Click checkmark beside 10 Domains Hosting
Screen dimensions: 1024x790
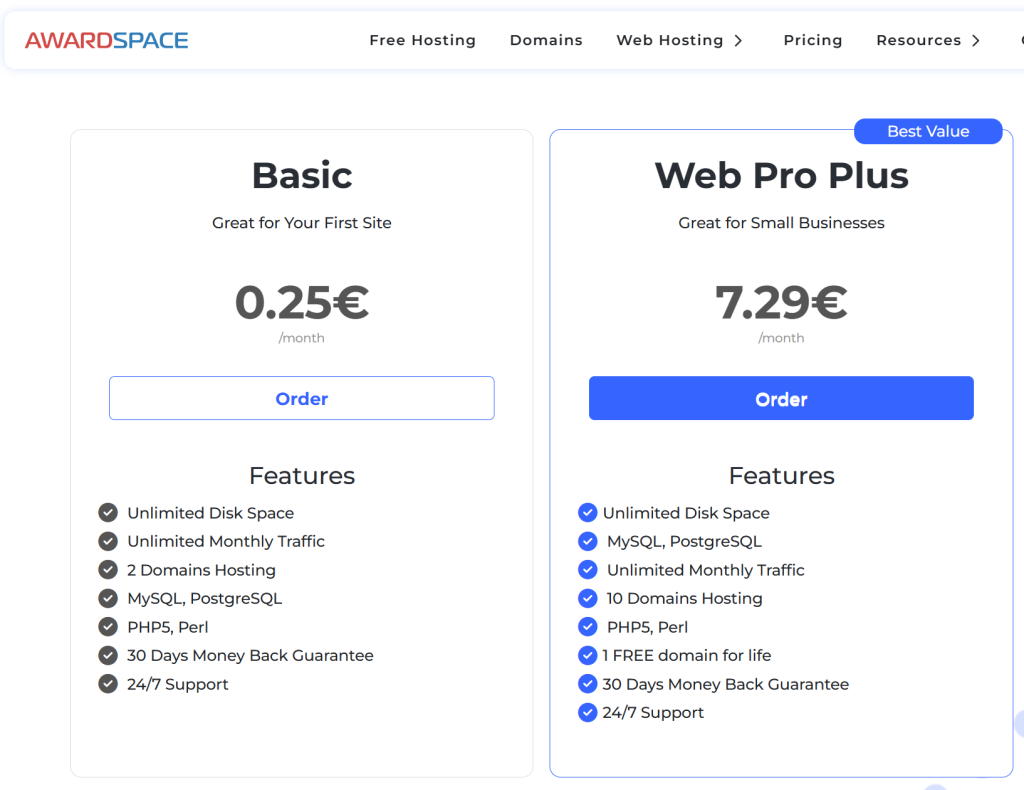pos(588,598)
